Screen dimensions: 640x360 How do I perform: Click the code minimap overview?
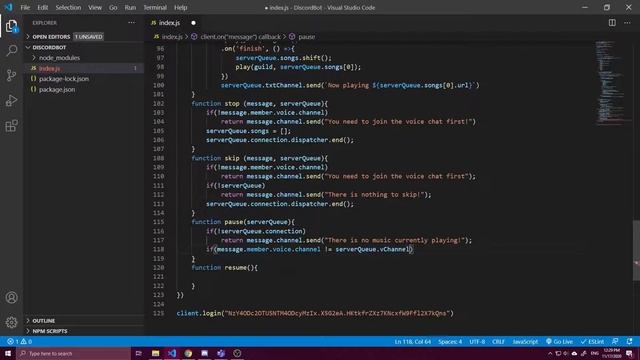coord(612,82)
